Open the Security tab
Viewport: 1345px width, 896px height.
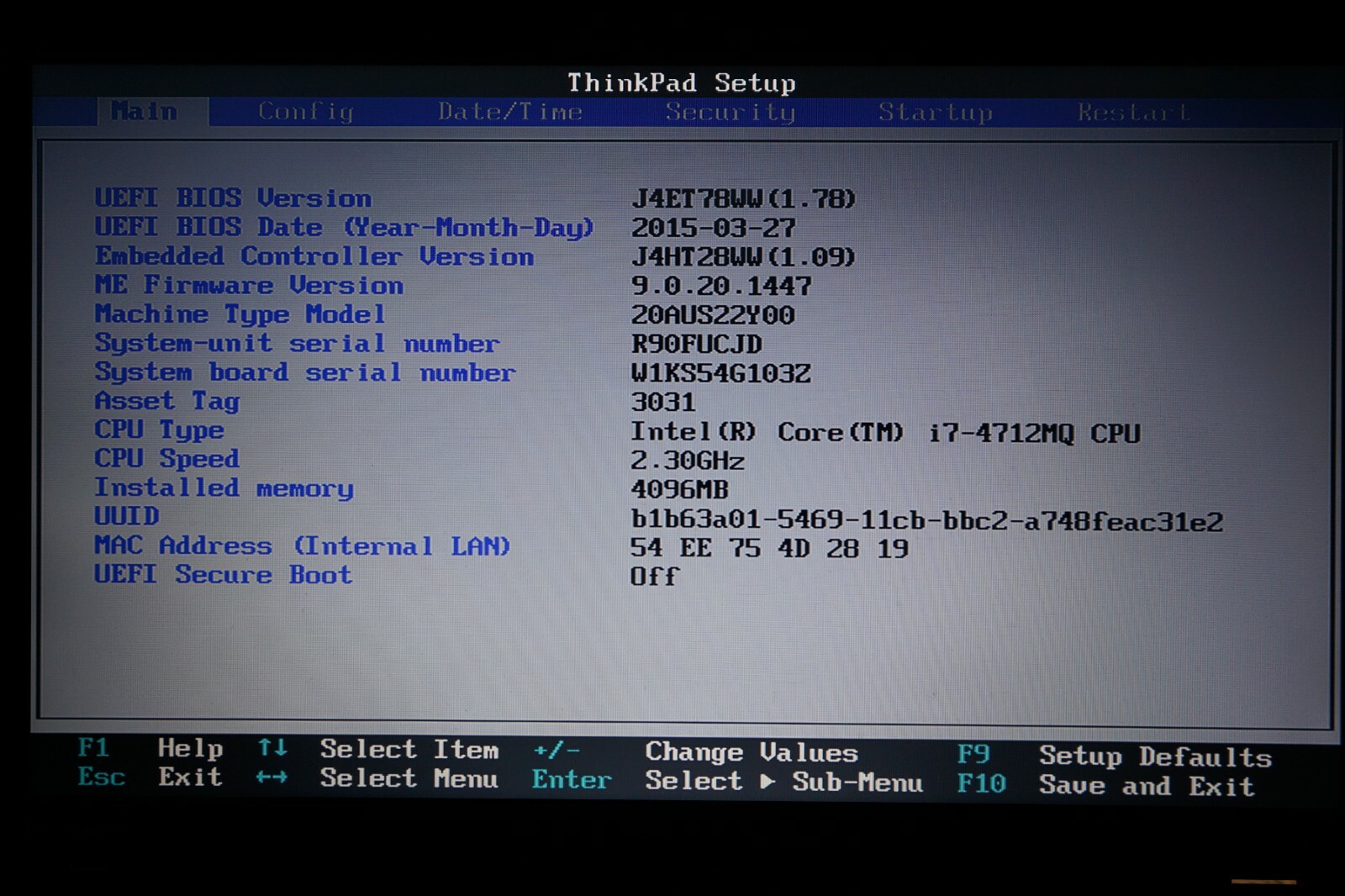730,112
